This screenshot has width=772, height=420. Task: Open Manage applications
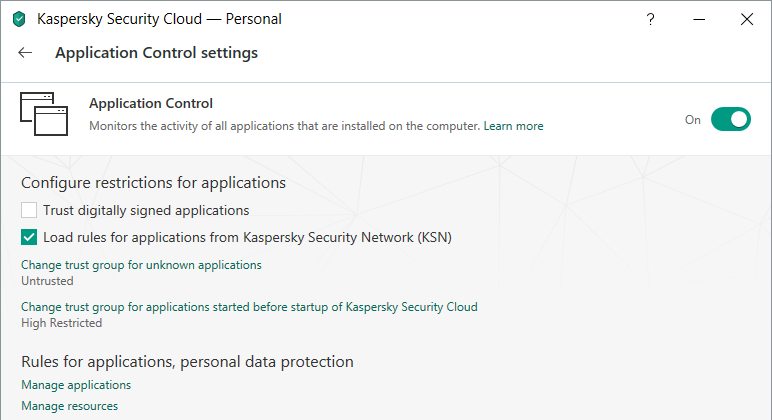pos(76,385)
